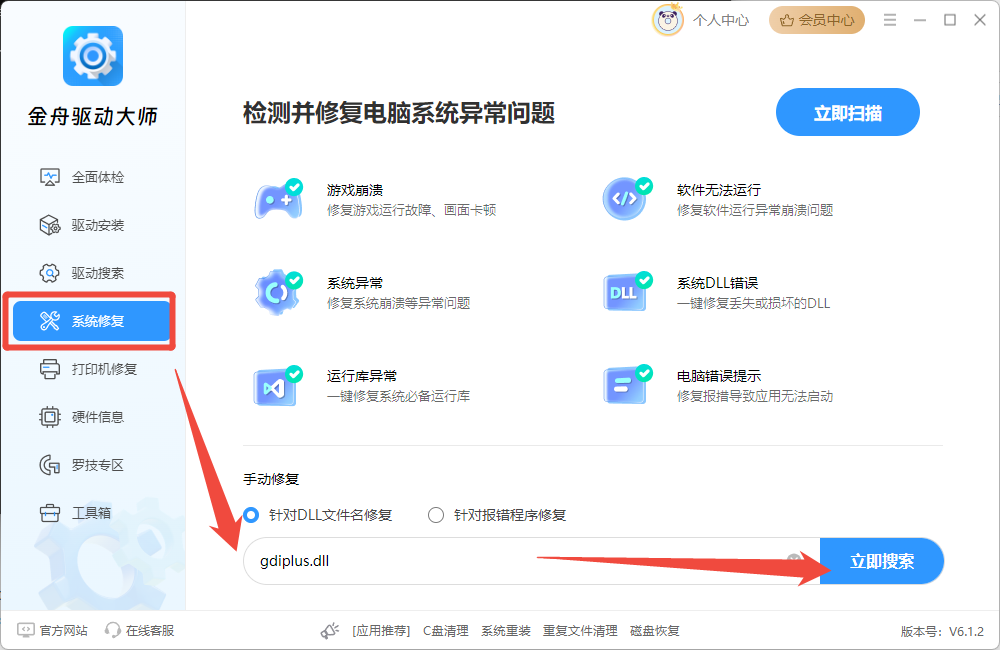
Task: Click description 一键修复系统必备运行库
Action: (399, 397)
